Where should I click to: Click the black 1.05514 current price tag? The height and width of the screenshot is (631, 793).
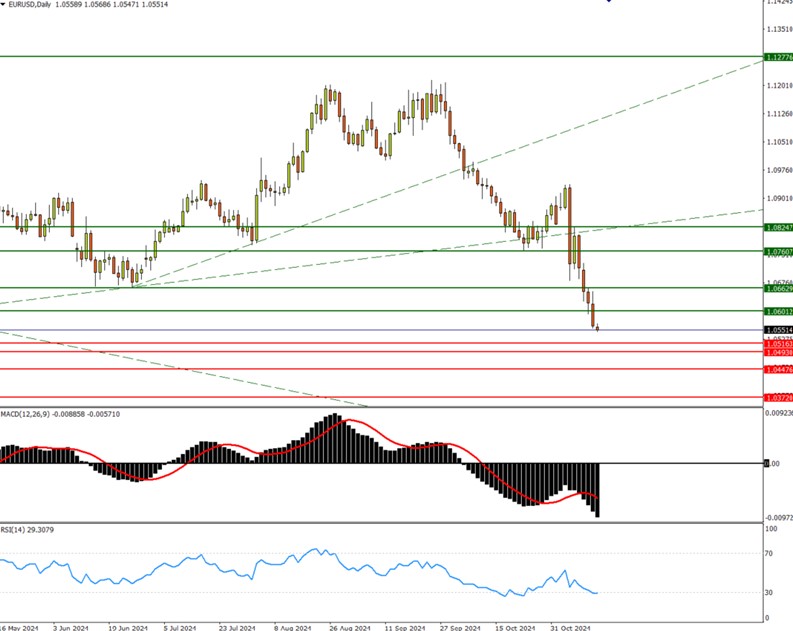pos(777,329)
